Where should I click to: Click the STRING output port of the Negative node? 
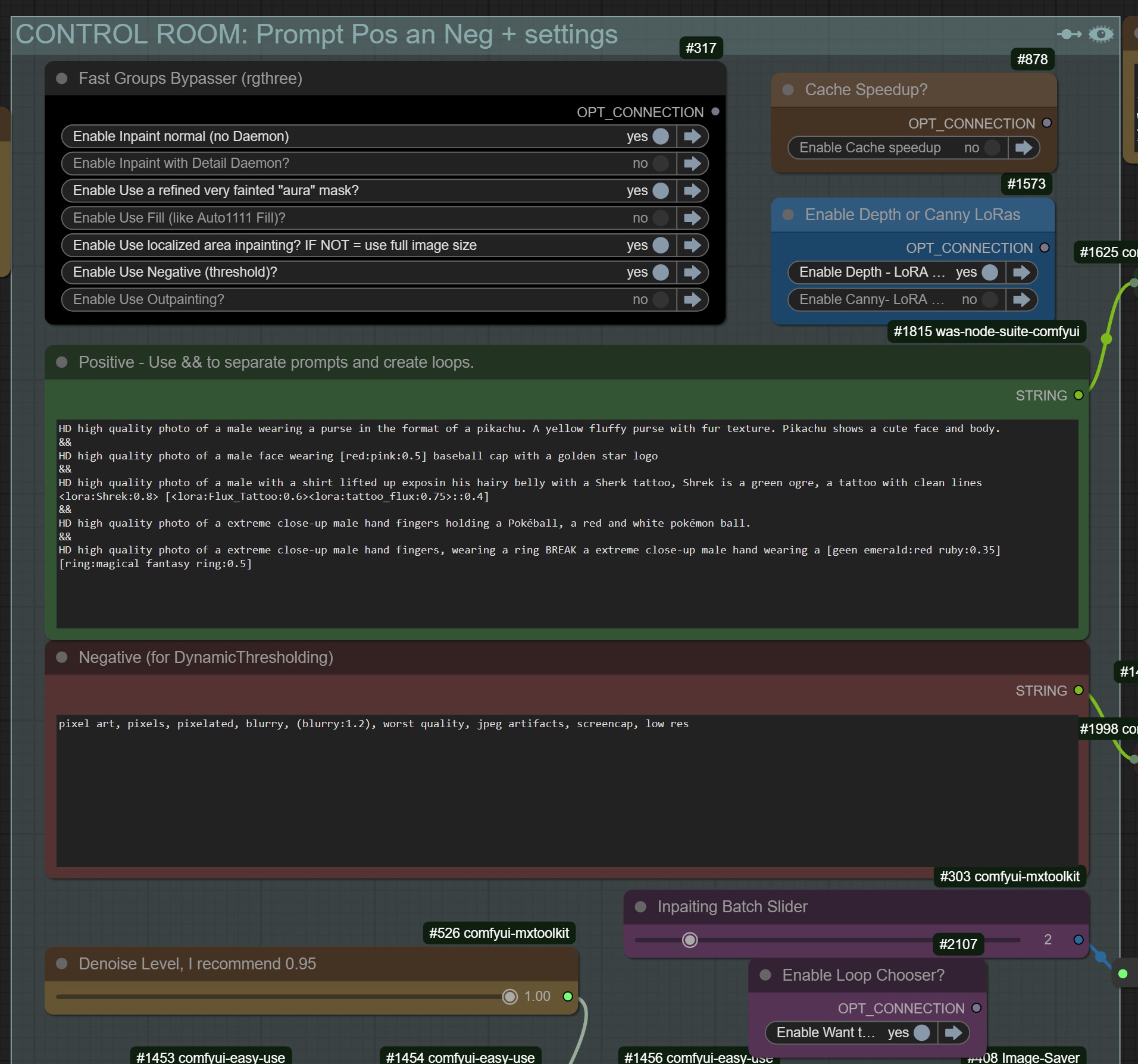point(1078,690)
